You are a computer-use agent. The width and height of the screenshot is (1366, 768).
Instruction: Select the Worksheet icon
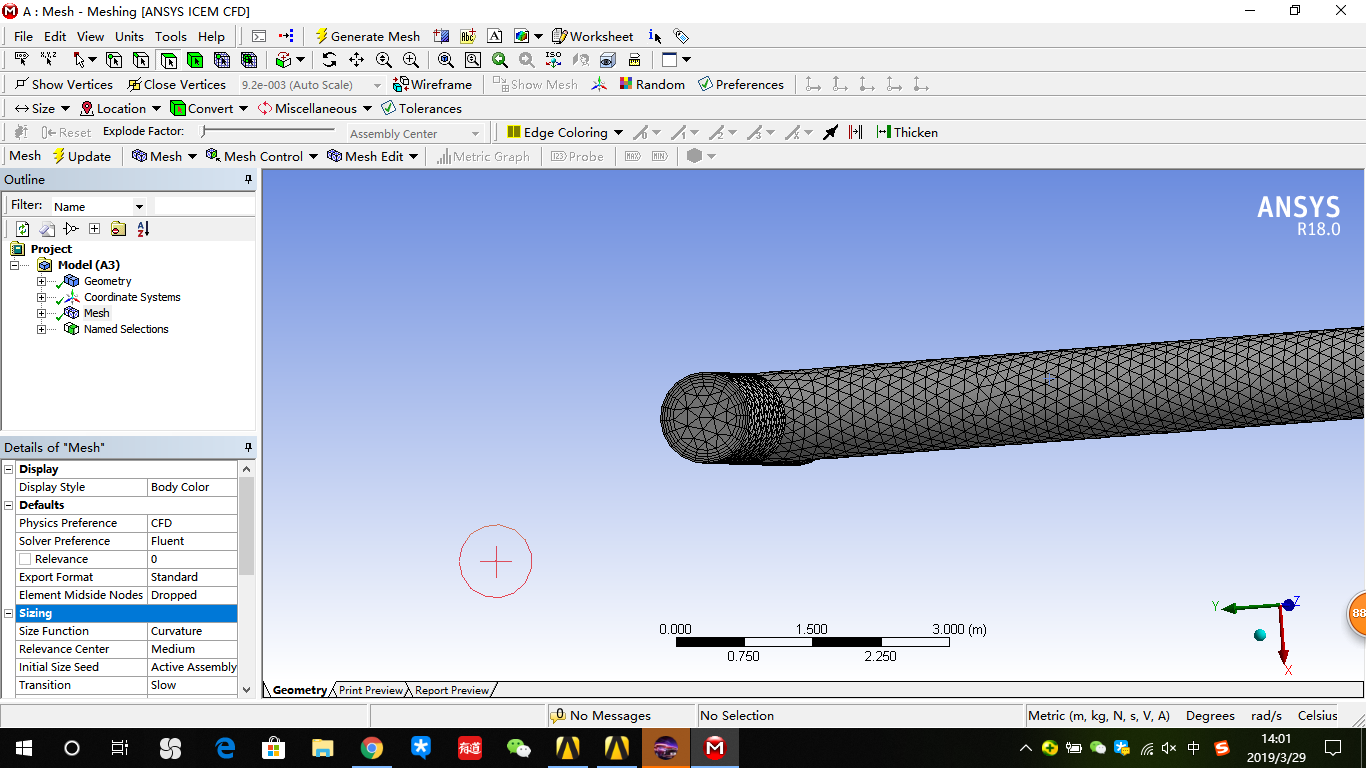(x=592, y=36)
